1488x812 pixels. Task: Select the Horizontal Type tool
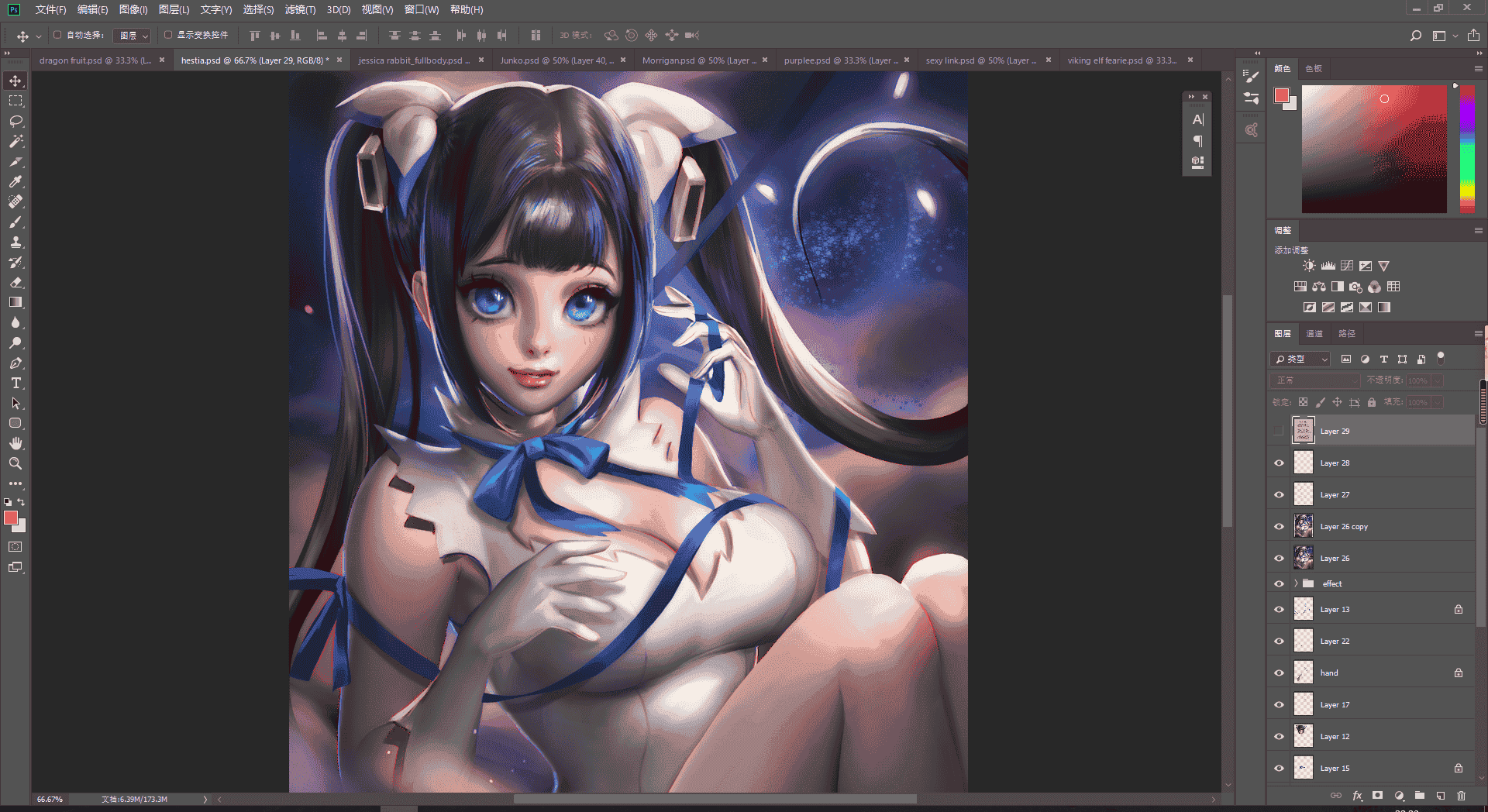coord(15,383)
